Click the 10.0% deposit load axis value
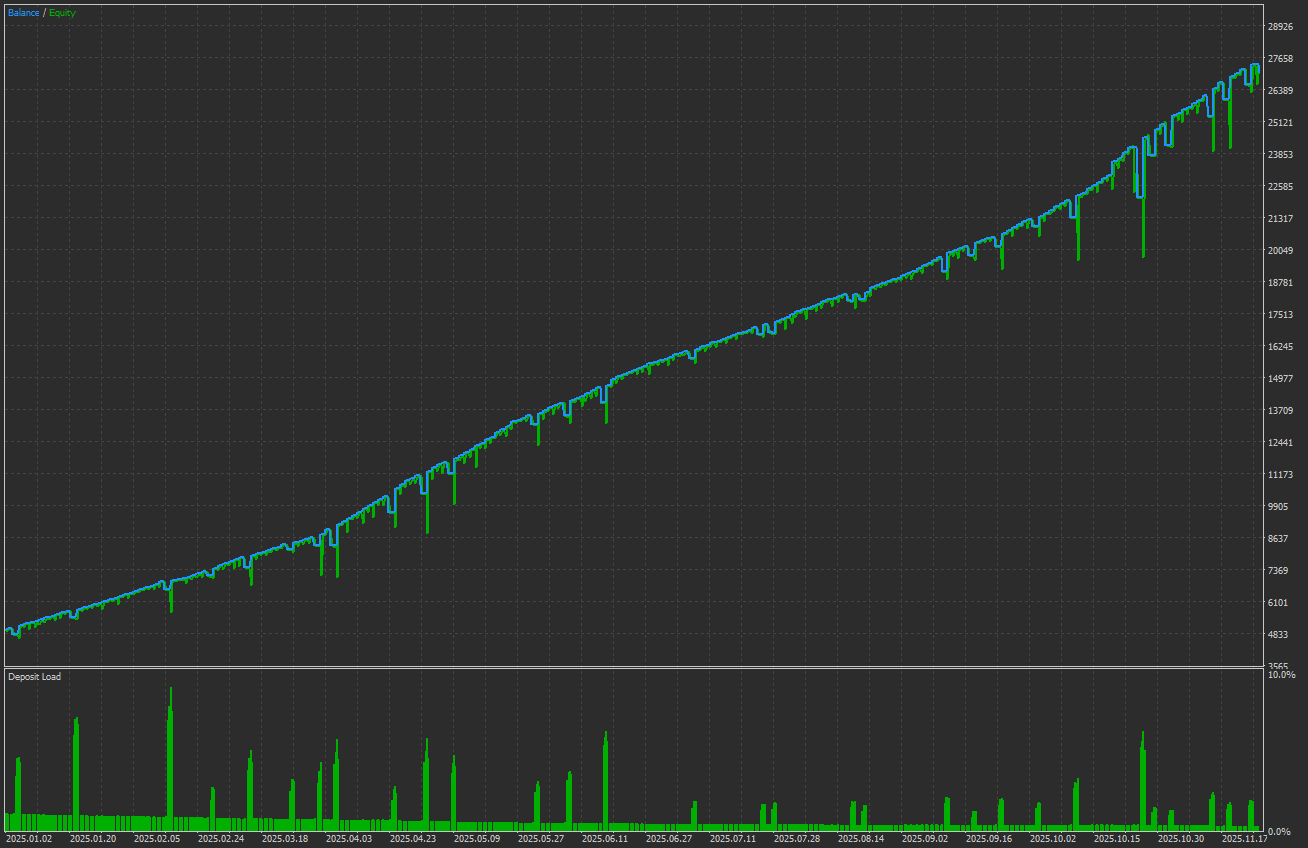This screenshot has height=848, width=1308. [x=1281, y=675]
